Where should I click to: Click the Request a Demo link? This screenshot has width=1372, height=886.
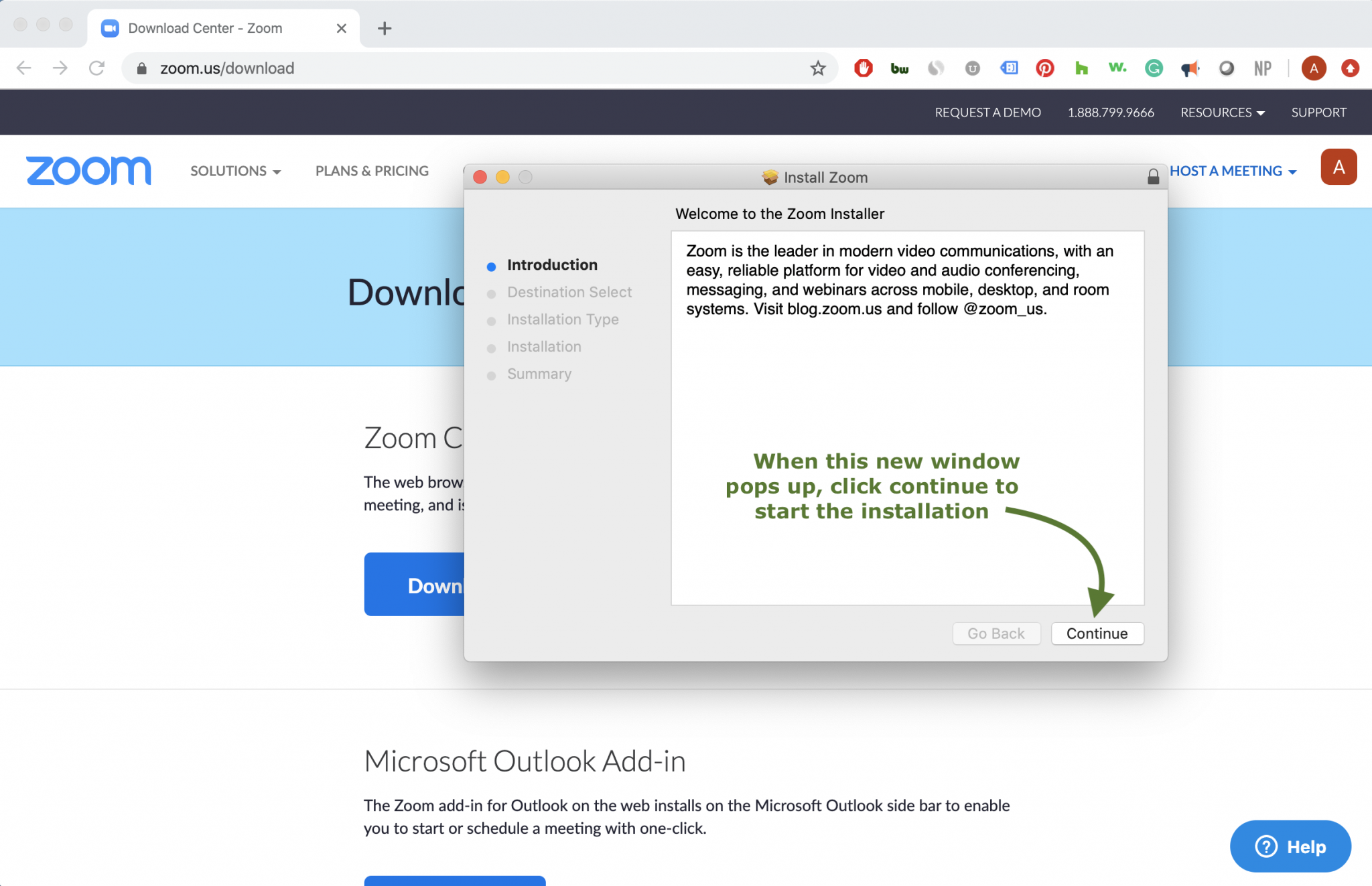pyautogui.click(x=987, y=113)
